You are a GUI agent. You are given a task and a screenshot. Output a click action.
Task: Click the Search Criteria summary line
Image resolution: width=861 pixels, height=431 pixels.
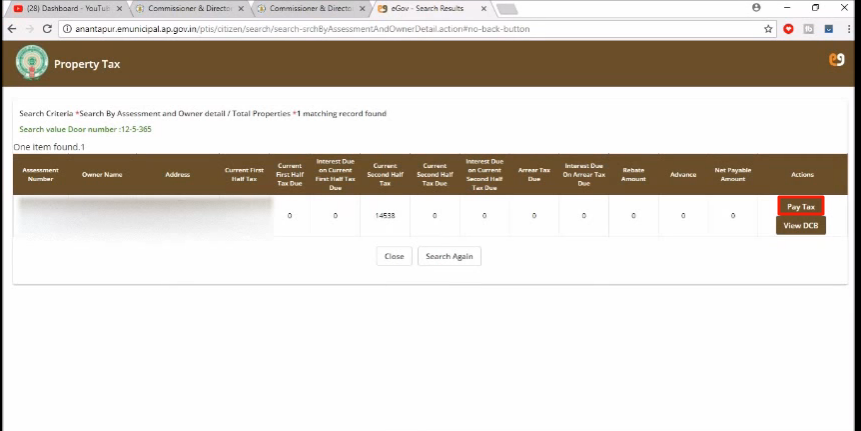click(x=203, y=114)
